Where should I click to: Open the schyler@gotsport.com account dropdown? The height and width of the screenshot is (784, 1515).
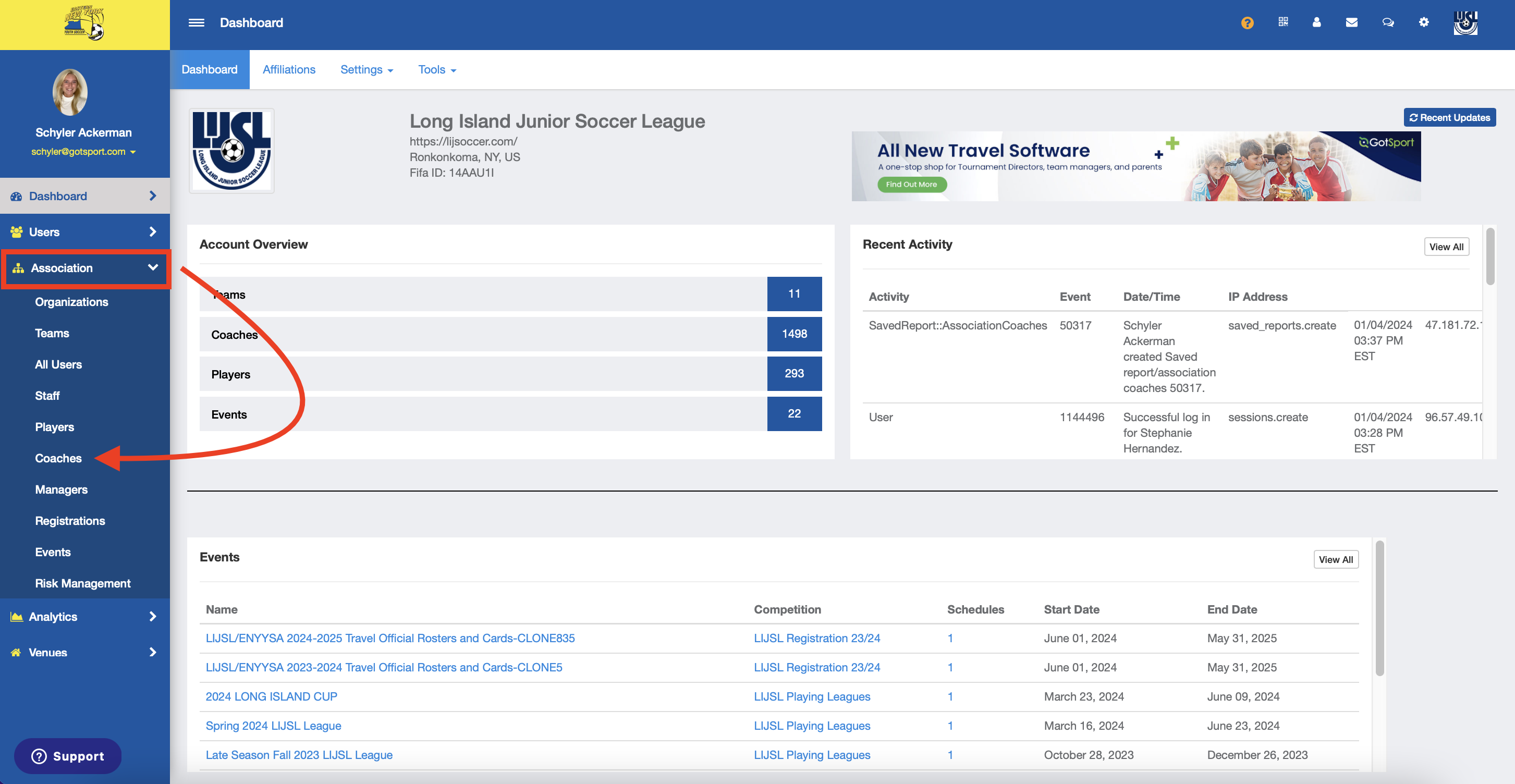point(83,152)
